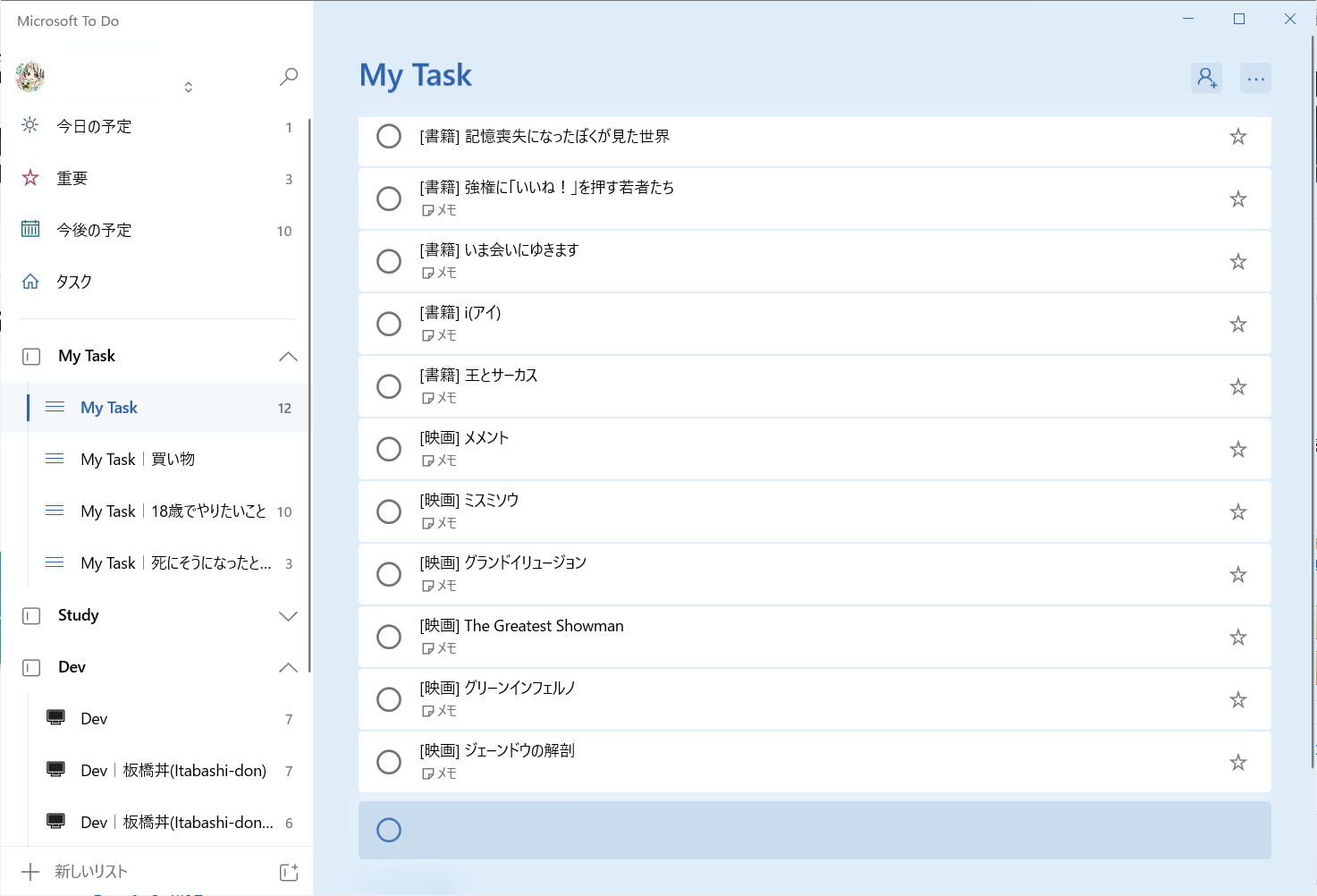The height and width of the screenshot is (896, 1317).
Task: Collapse the Dev group
Action: point(287,667)
